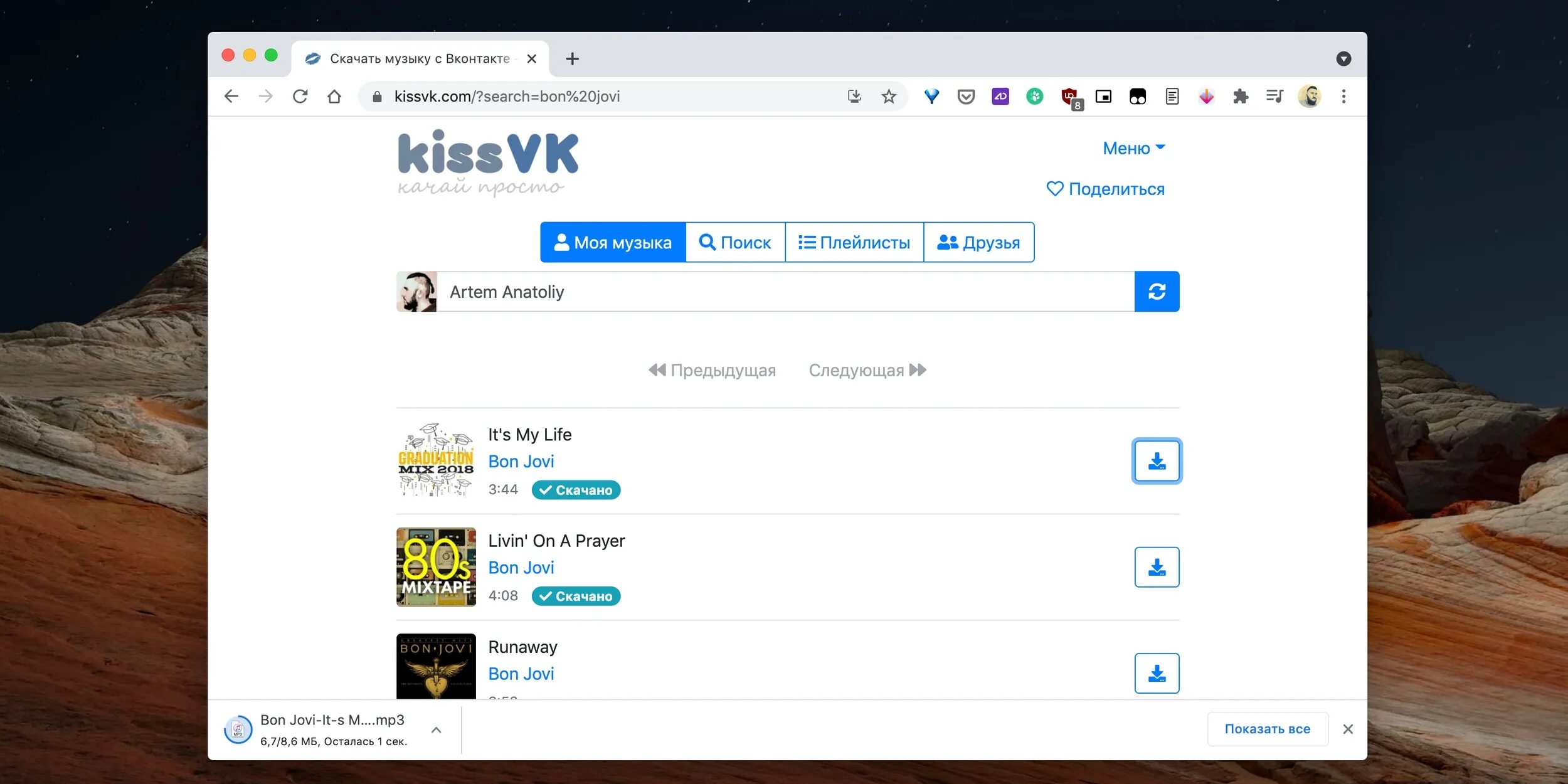Click the 4:08 track duration

[503, 595]
